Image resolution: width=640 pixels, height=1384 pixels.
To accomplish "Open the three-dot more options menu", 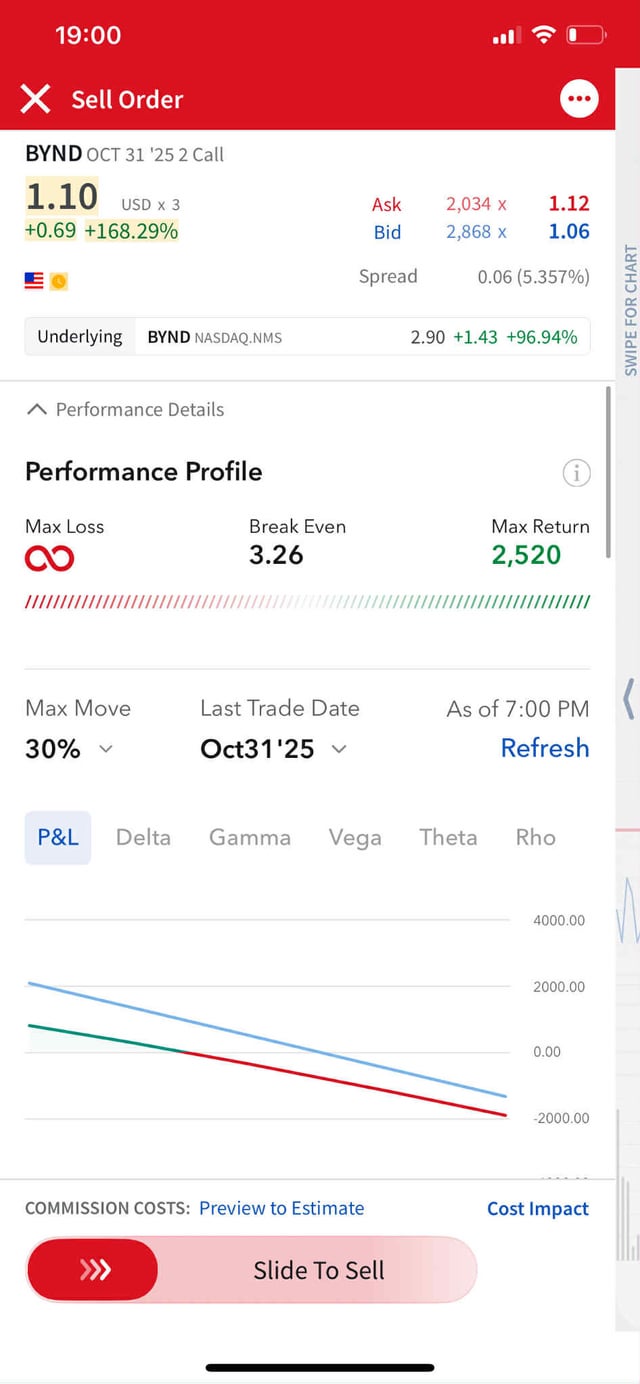I will tap(579, 99).
